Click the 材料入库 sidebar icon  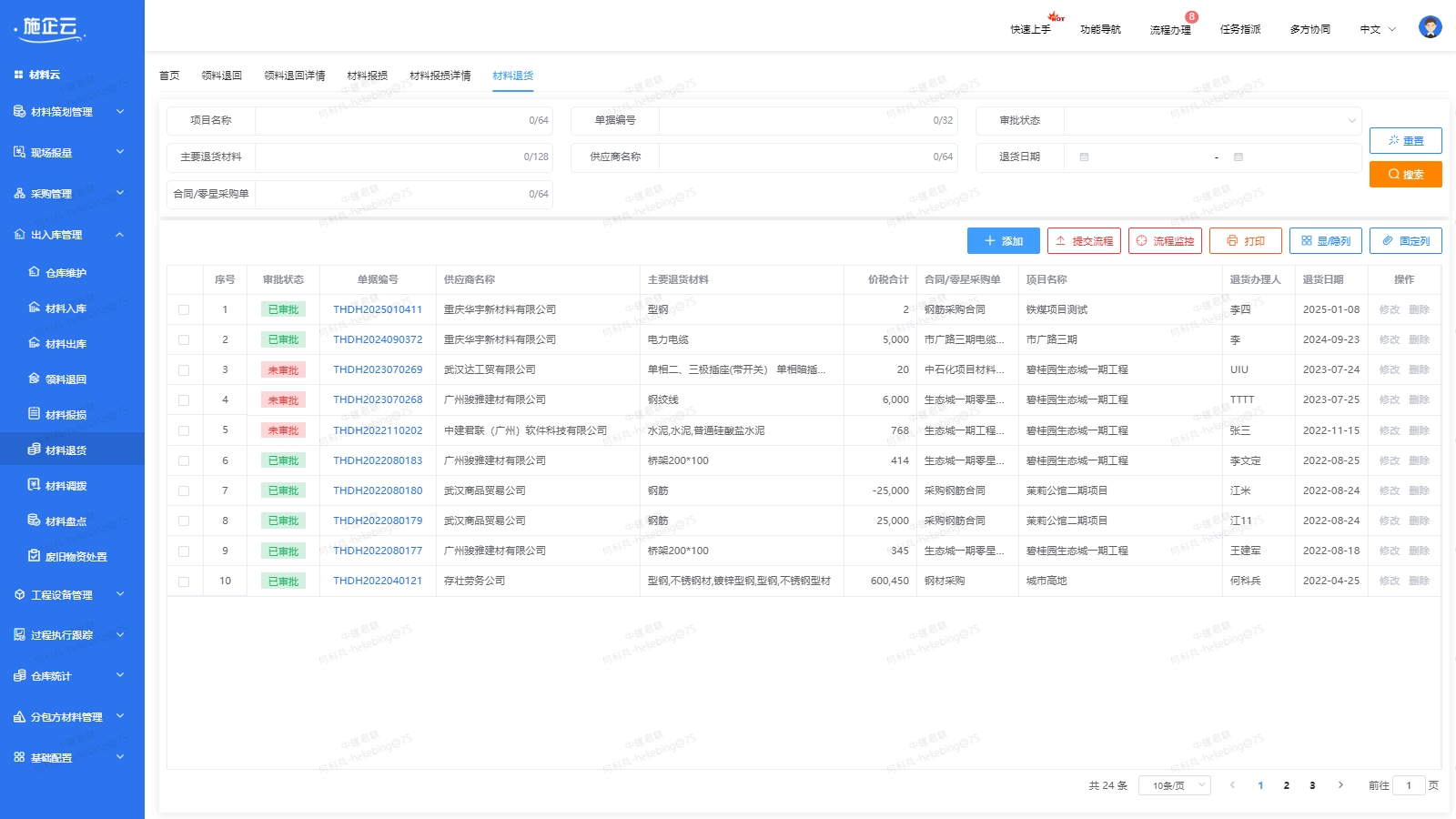pos(35,308)
